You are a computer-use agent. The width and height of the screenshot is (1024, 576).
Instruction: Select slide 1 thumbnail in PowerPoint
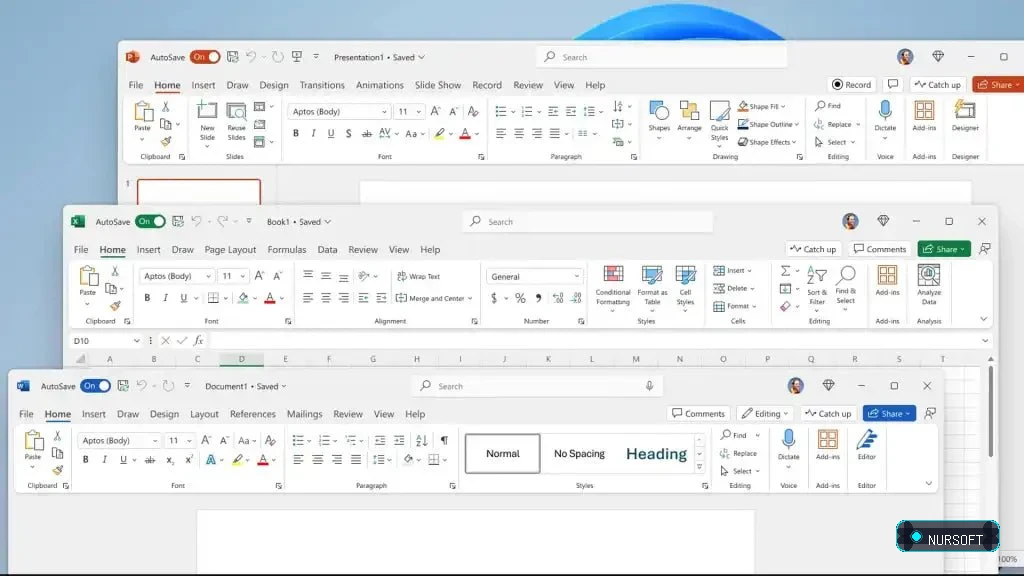(199, 191)
